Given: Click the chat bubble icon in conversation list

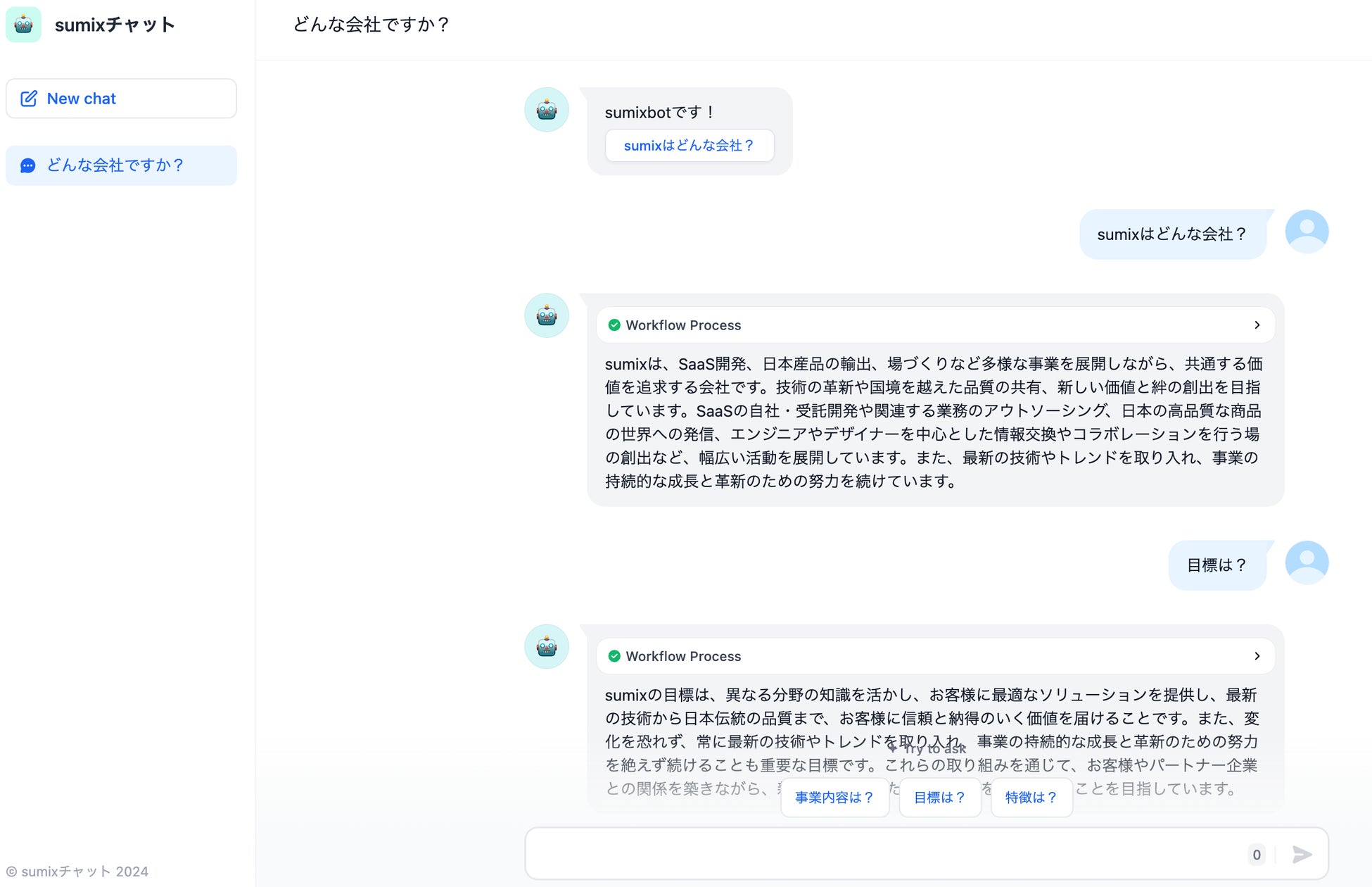Looking at the screenshot, I should [28, 165].
